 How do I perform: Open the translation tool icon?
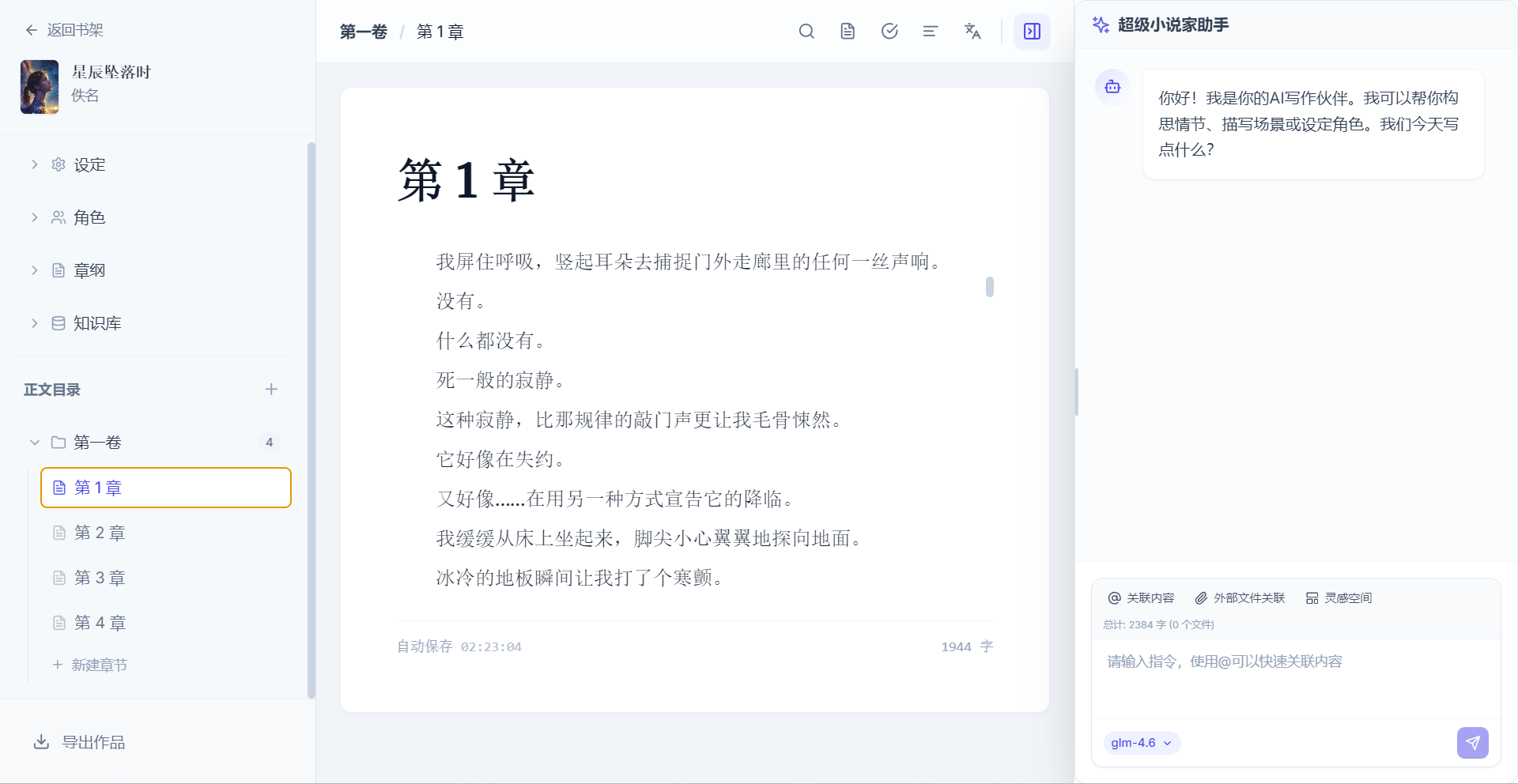click(972, 31)
